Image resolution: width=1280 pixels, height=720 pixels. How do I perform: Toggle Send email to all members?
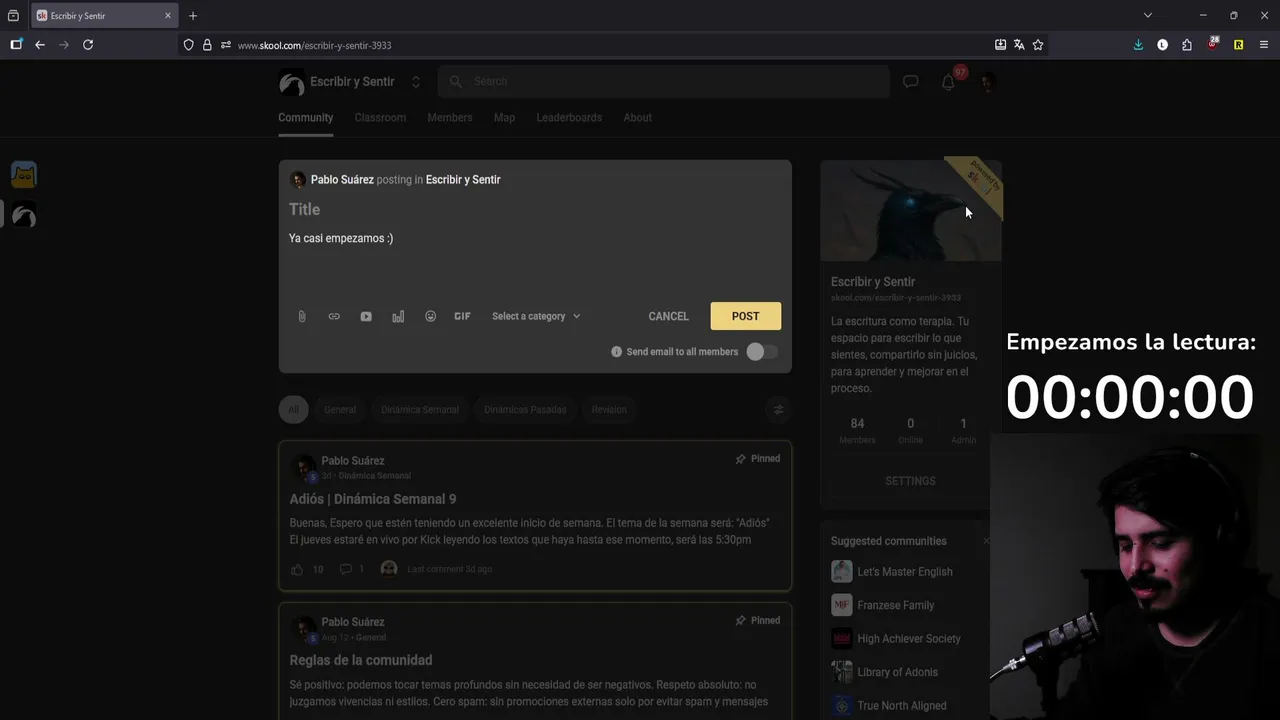click(762, 352)
